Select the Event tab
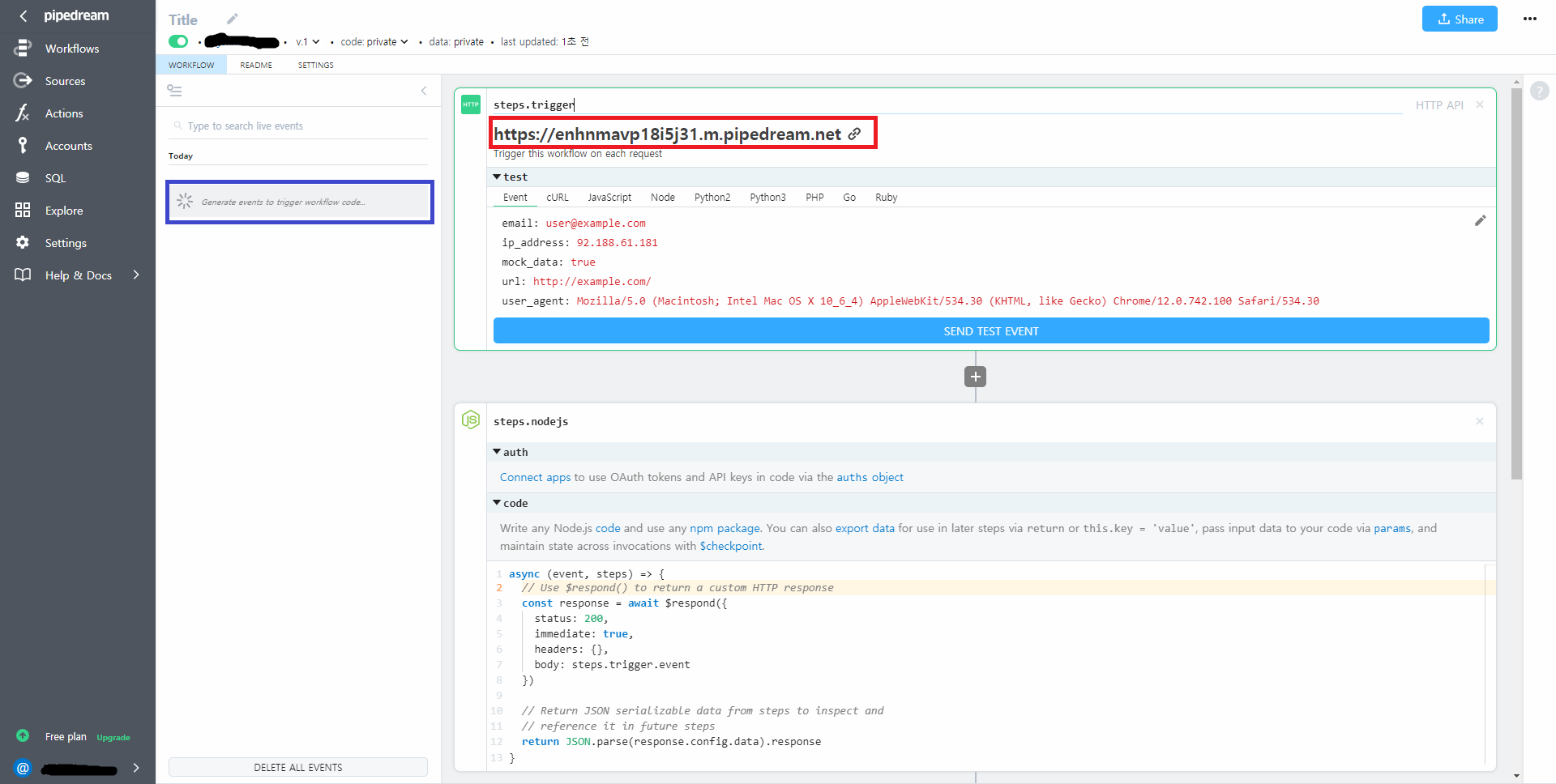The width and height of the screenshot is (1556, 784). tap(515, 198)
